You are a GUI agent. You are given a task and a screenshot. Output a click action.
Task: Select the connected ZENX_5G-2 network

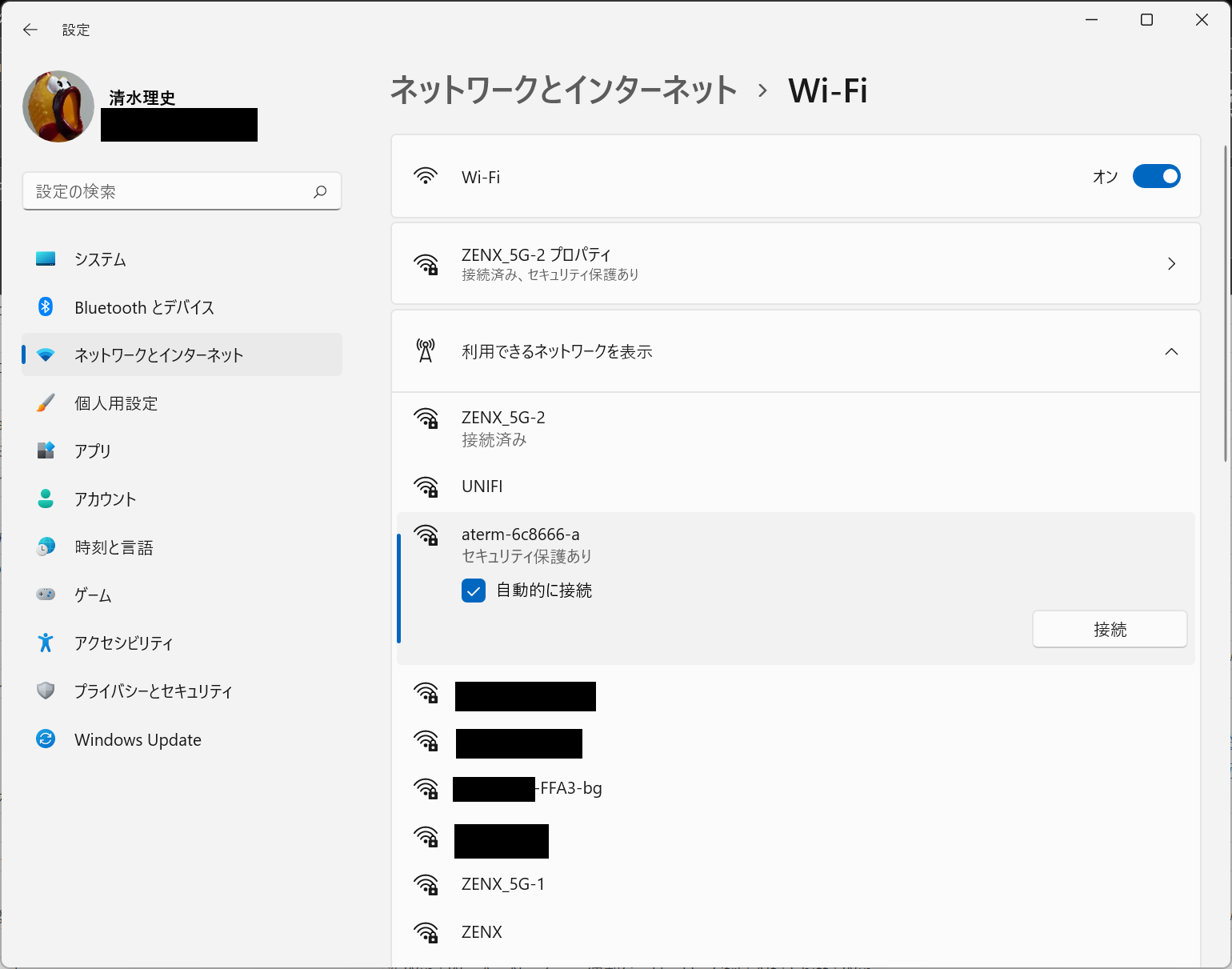point(796,428)
